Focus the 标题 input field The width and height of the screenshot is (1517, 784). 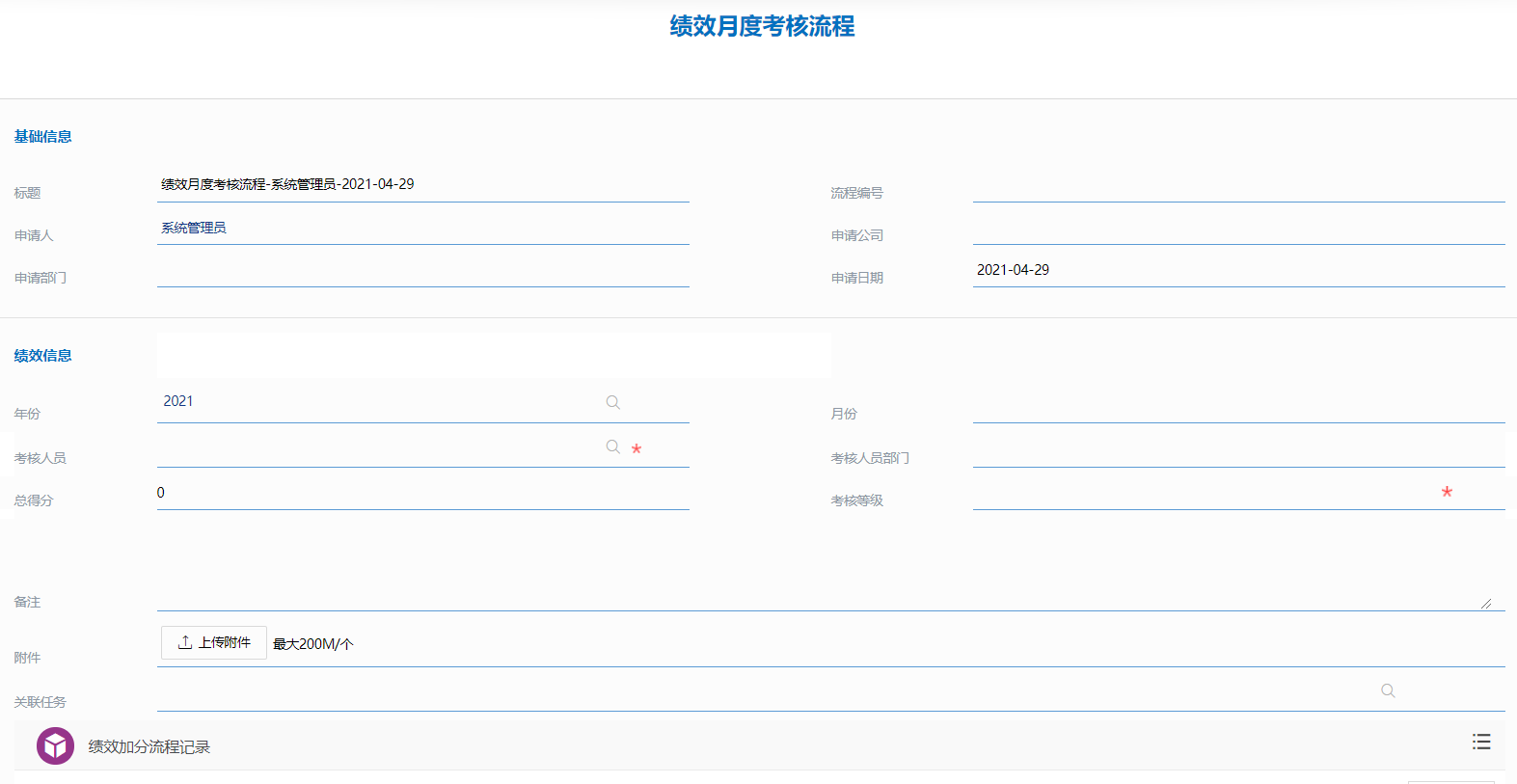tap(423, 184)
